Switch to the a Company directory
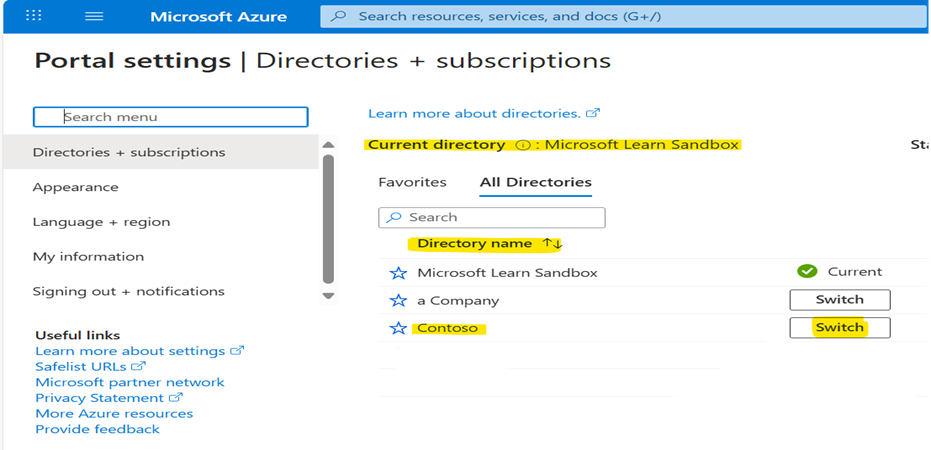This screenshot has height=450, width=931. coord(840,300)
